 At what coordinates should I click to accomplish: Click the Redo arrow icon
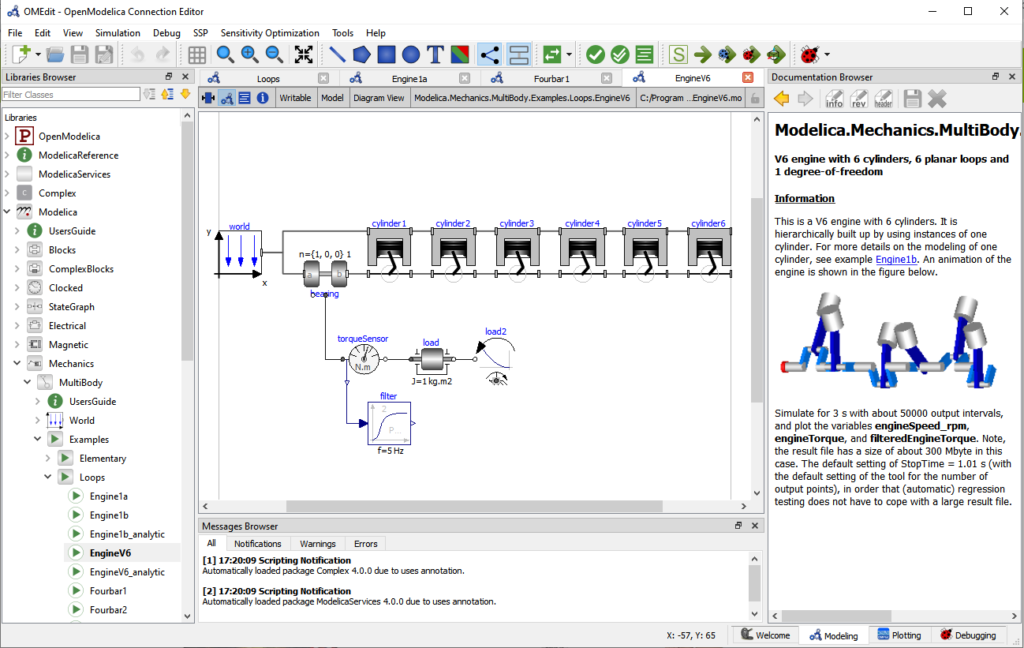point(162,55)
